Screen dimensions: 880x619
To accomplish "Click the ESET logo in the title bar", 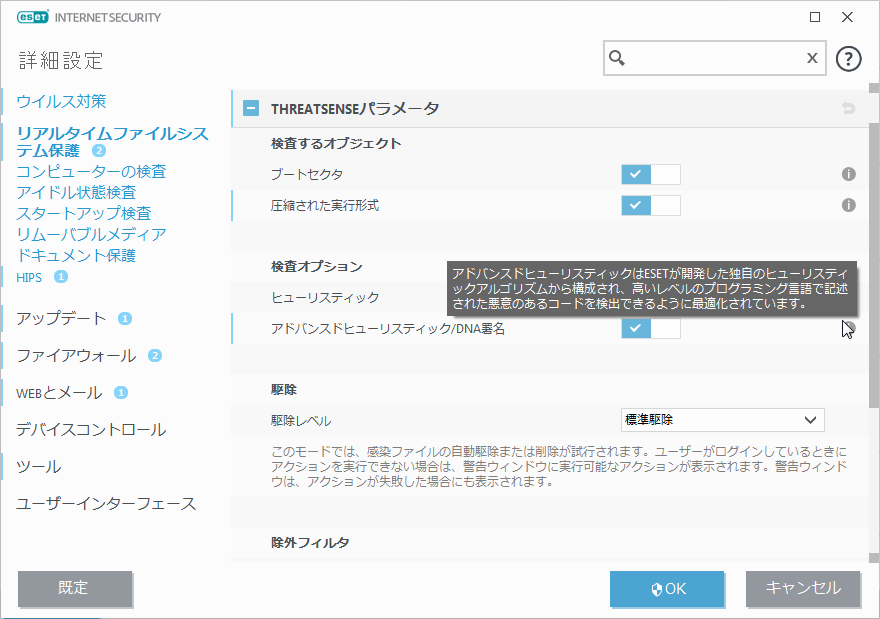I will point(33,17).
